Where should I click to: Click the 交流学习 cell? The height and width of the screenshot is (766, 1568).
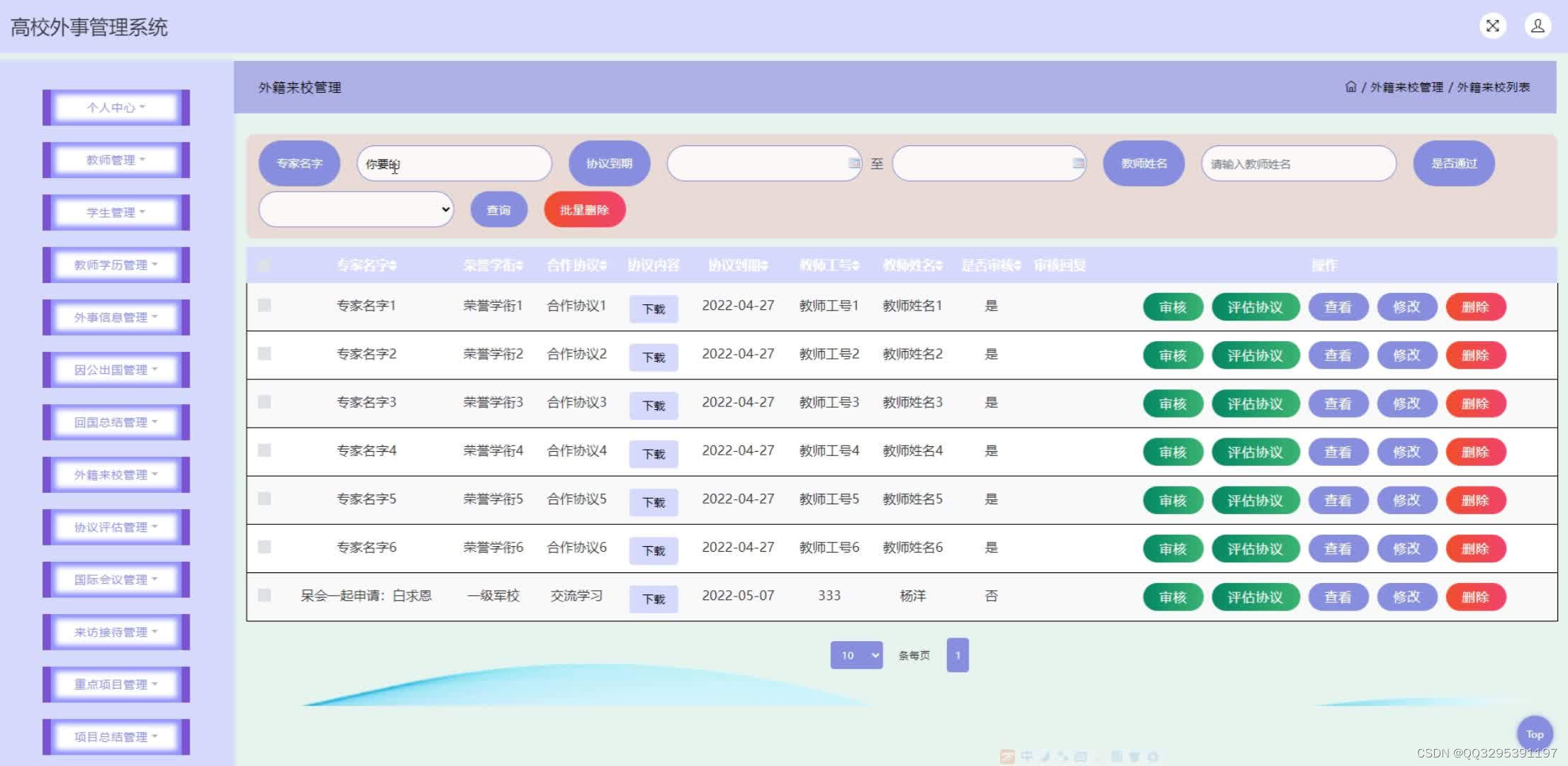[x=576, y=596]
